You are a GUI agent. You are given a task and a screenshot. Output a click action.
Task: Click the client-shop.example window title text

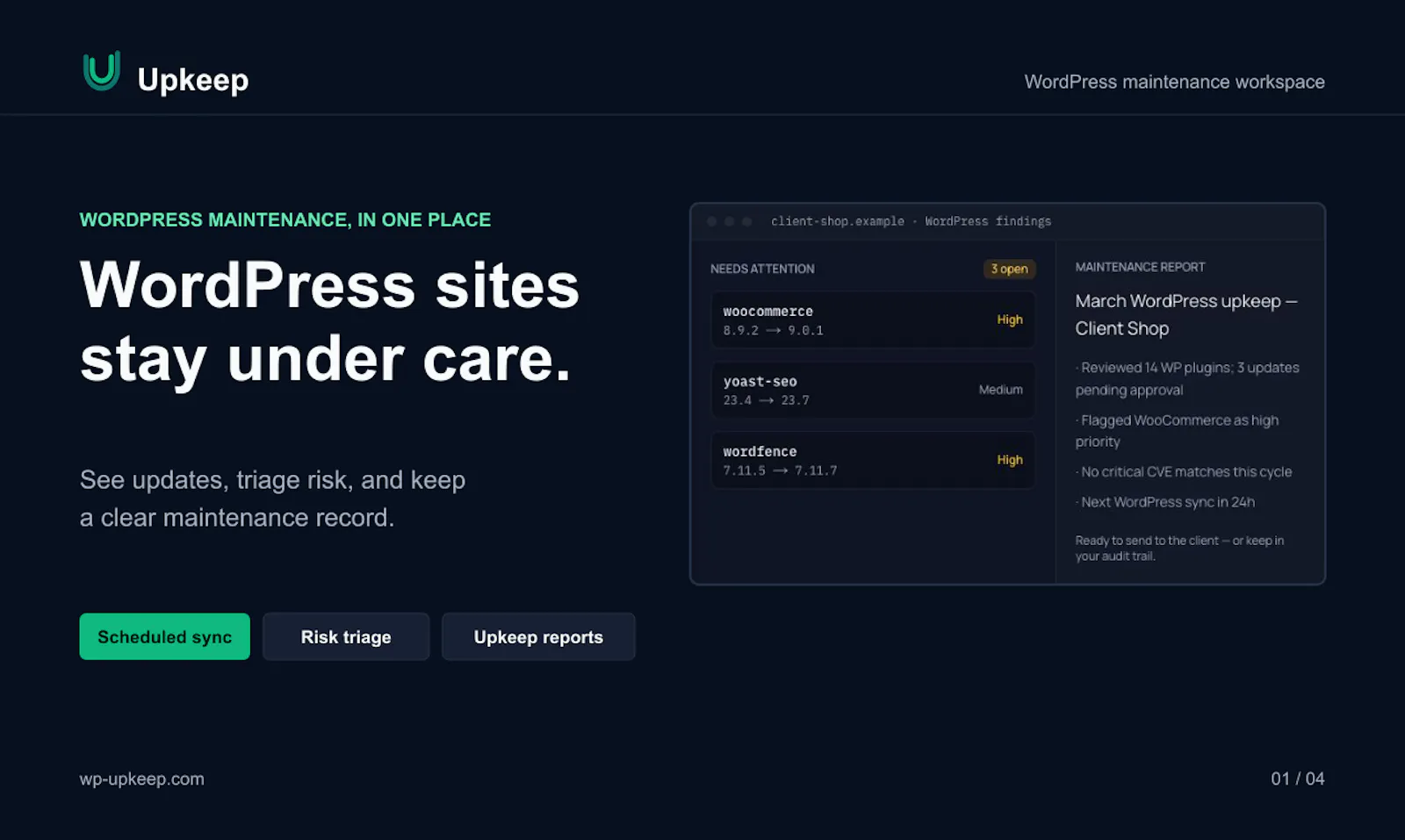(x=911, y=221)
